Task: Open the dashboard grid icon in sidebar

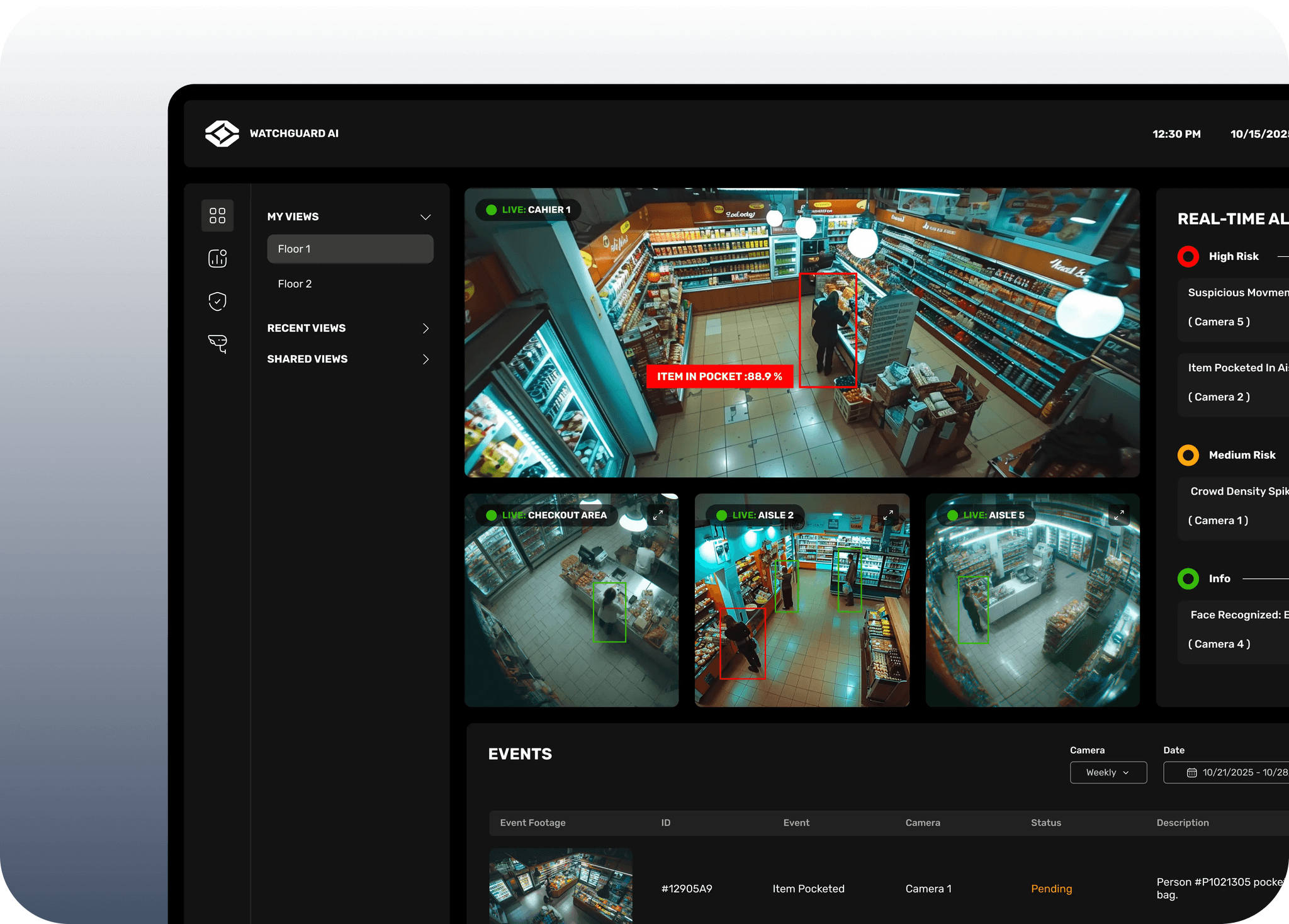Action: [x=217, y=216]
